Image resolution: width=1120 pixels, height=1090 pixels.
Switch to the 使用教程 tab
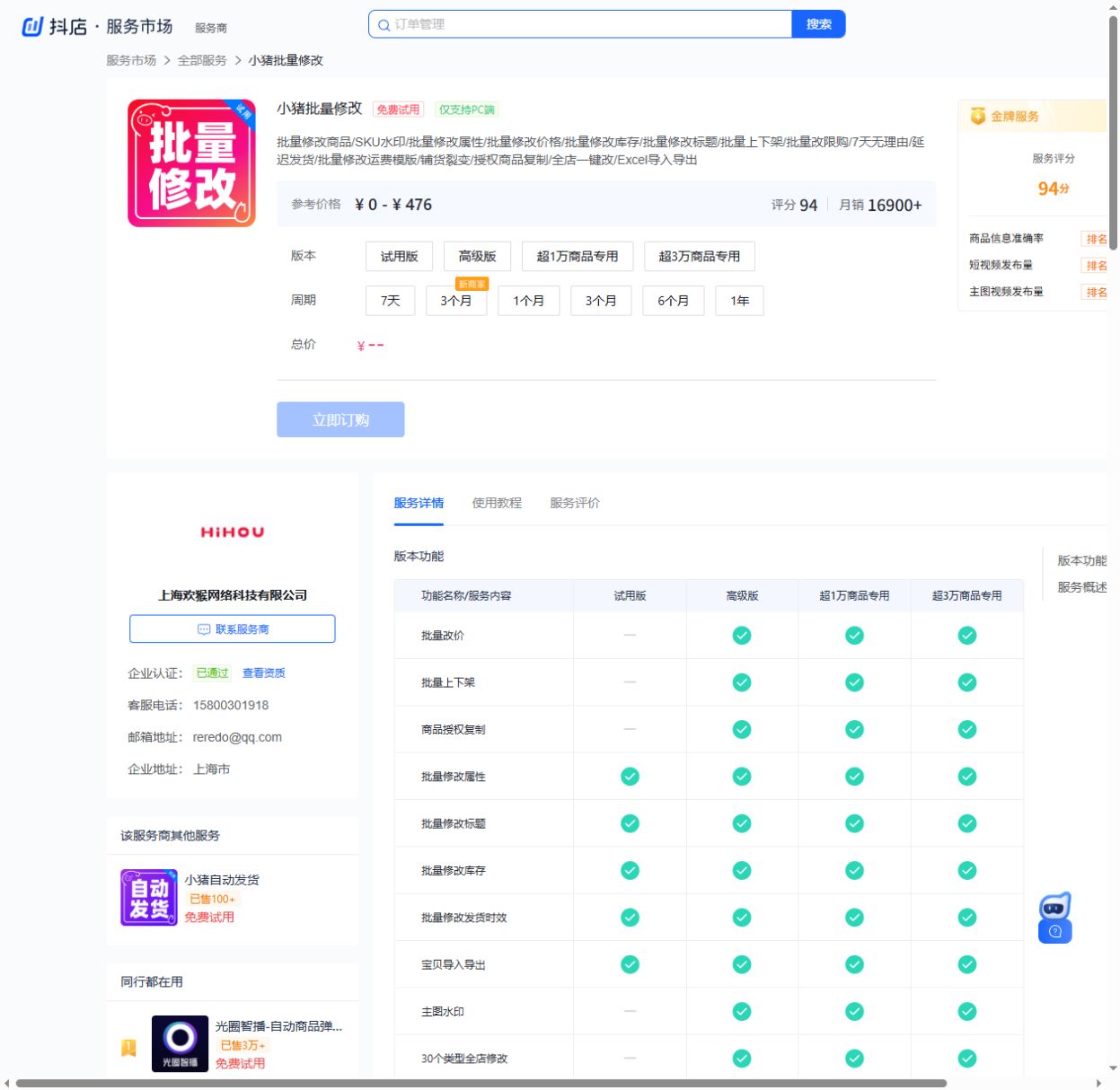point(497,503)
